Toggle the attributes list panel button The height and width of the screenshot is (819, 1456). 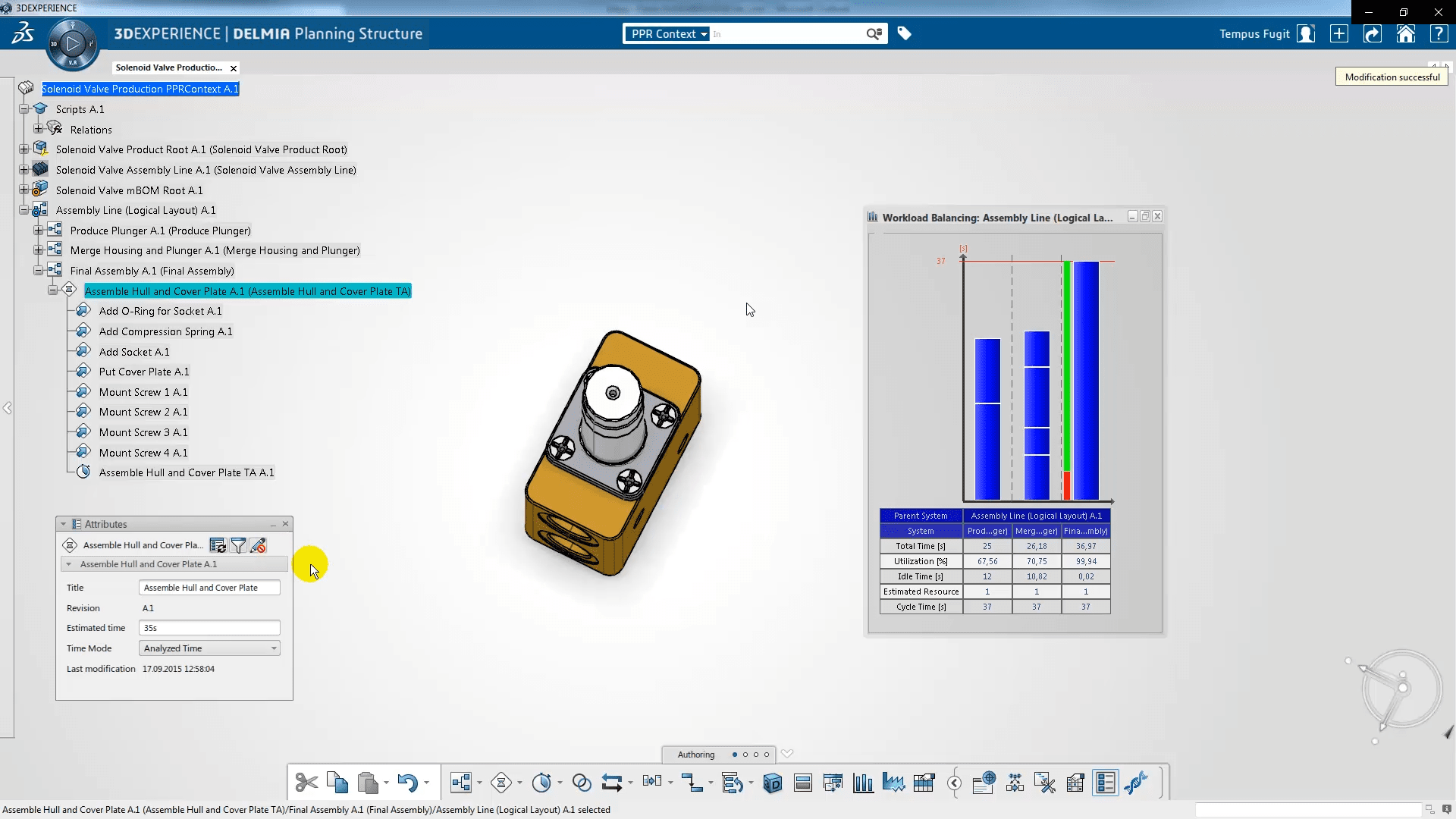tap(1105, 783)
